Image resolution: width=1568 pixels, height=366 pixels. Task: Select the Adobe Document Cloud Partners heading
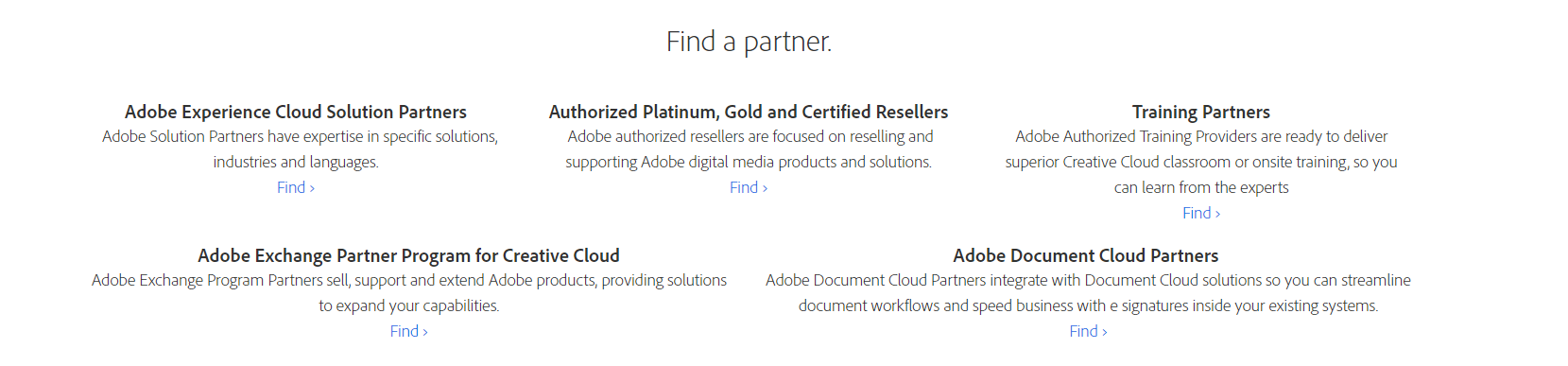click(x=1086, y=255)
